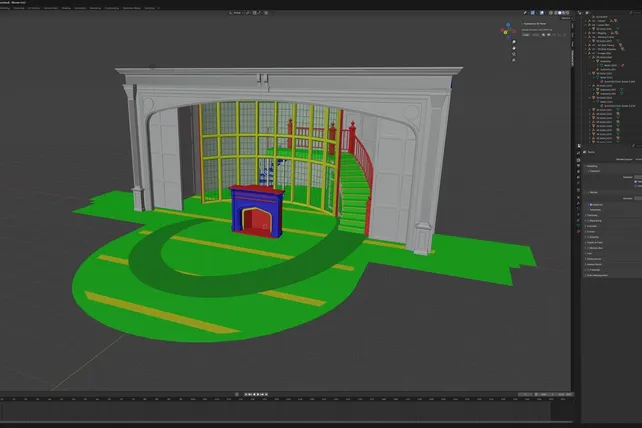Toggle the Freestyle panel checkbox
This screenshot has height=428, width=642.
point(588,270)
